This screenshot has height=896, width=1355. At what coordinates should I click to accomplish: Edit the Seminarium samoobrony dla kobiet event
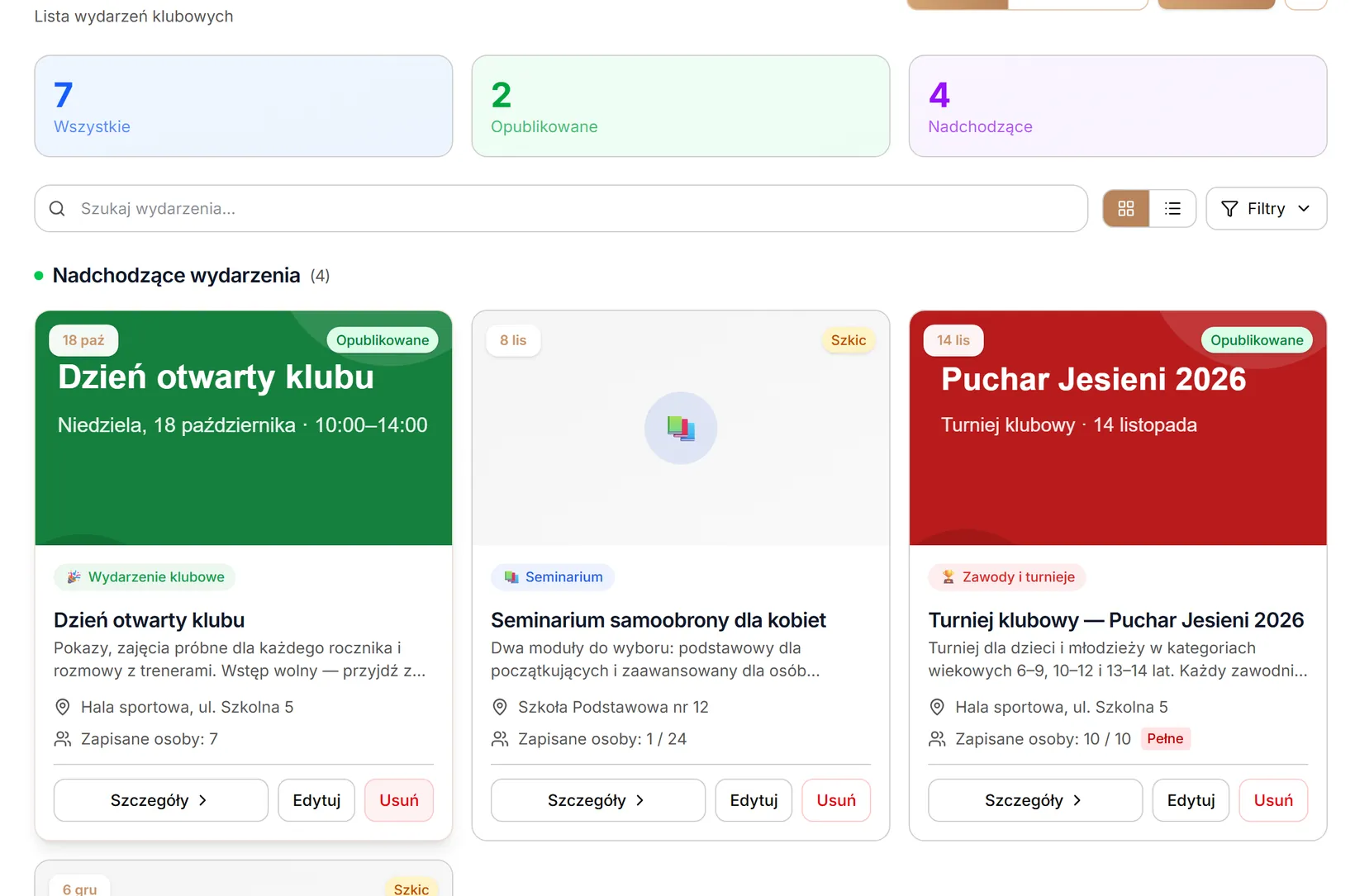pyautogui.click(x=754, y=800)
